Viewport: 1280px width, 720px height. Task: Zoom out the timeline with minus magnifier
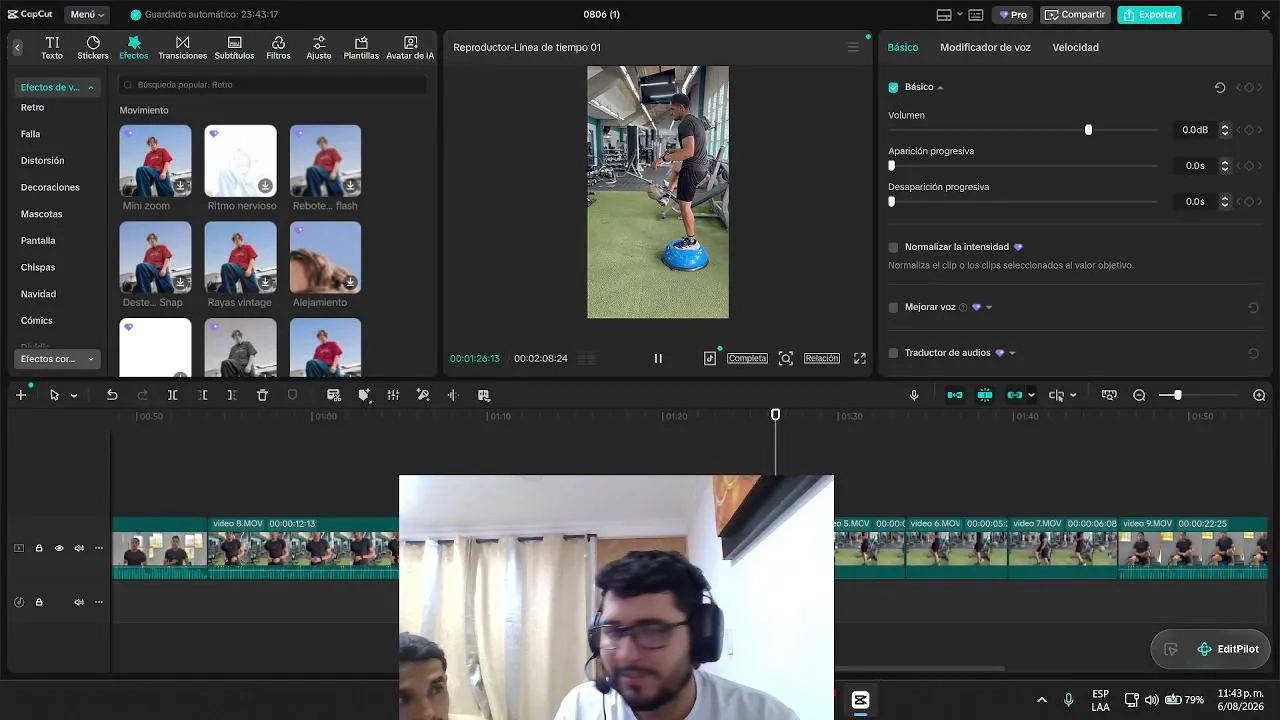pyautogui.click(x=1139, y=395)
